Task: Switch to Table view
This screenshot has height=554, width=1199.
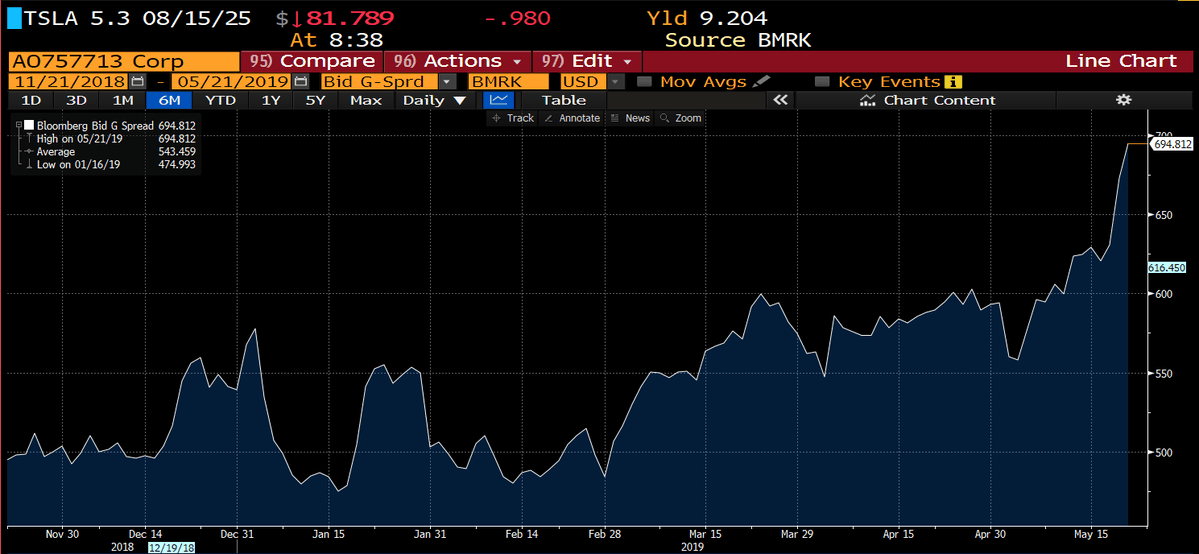Action: pos(564,100)
